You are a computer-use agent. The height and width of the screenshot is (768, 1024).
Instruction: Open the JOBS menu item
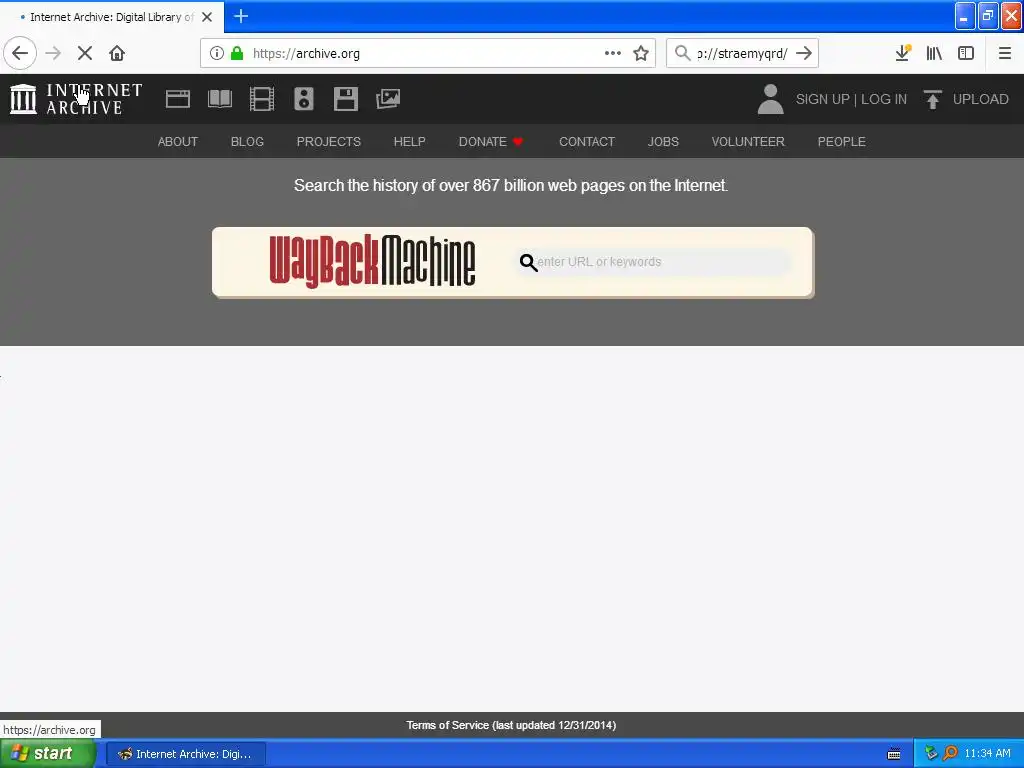coord(663,142)
